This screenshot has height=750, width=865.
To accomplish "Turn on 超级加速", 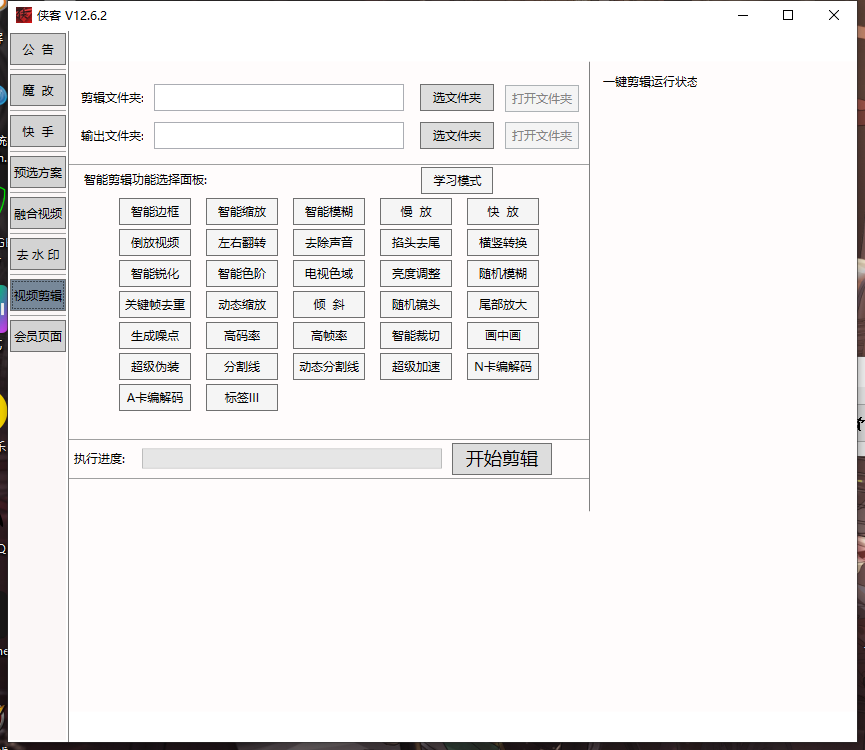I will (x=416, y=367).
